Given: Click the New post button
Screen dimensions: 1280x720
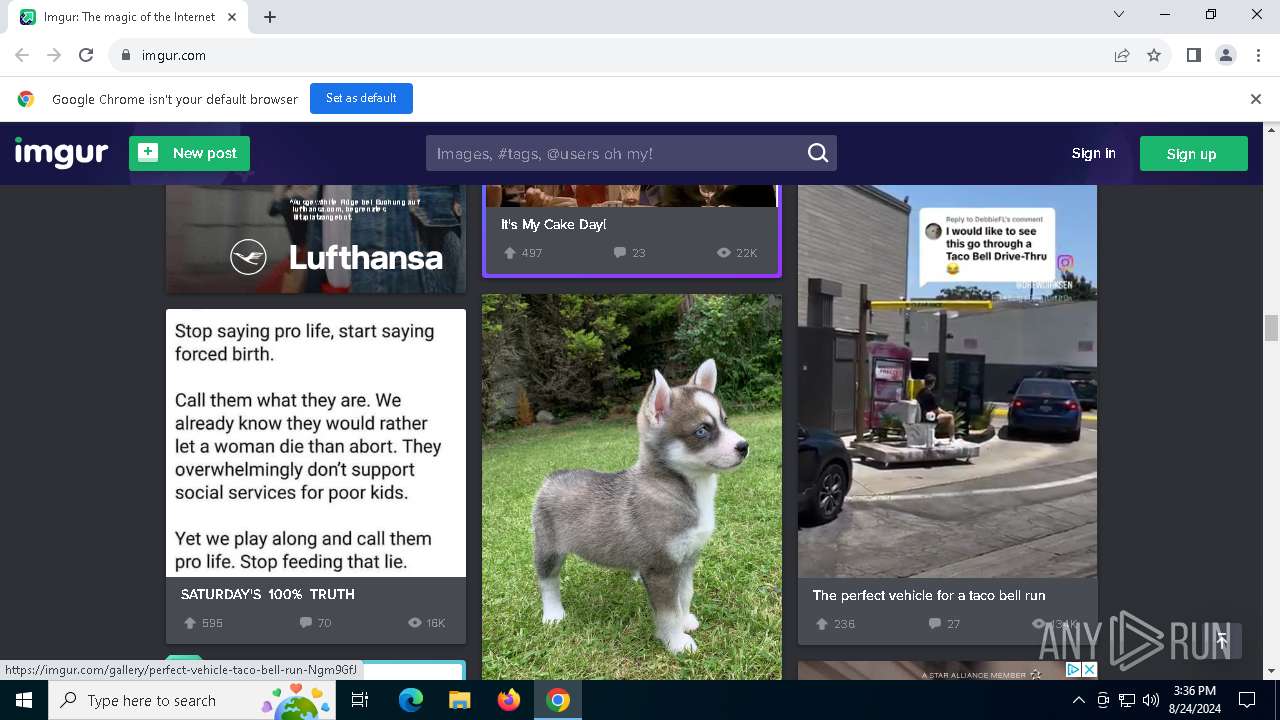Looking at the screenshot, I should click(189, 153).
